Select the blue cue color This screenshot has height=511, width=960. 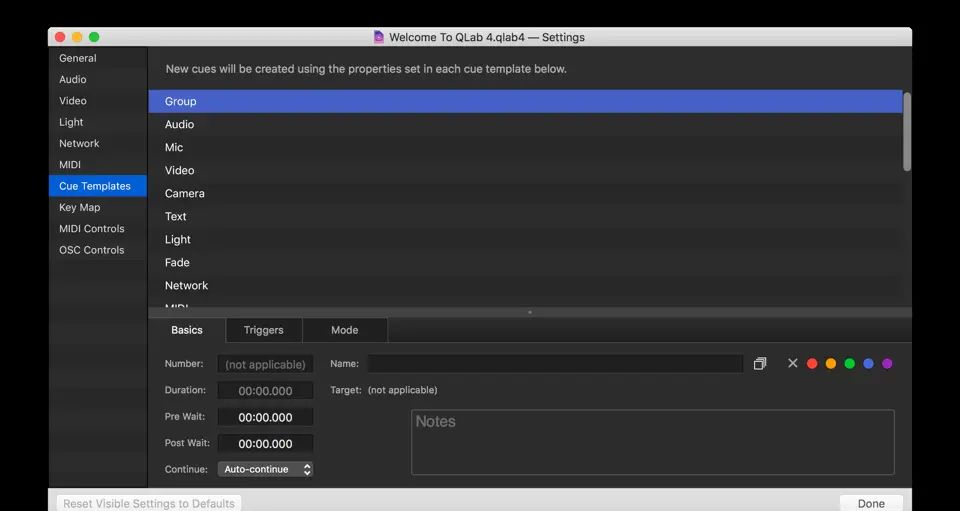tap(868, 364)
